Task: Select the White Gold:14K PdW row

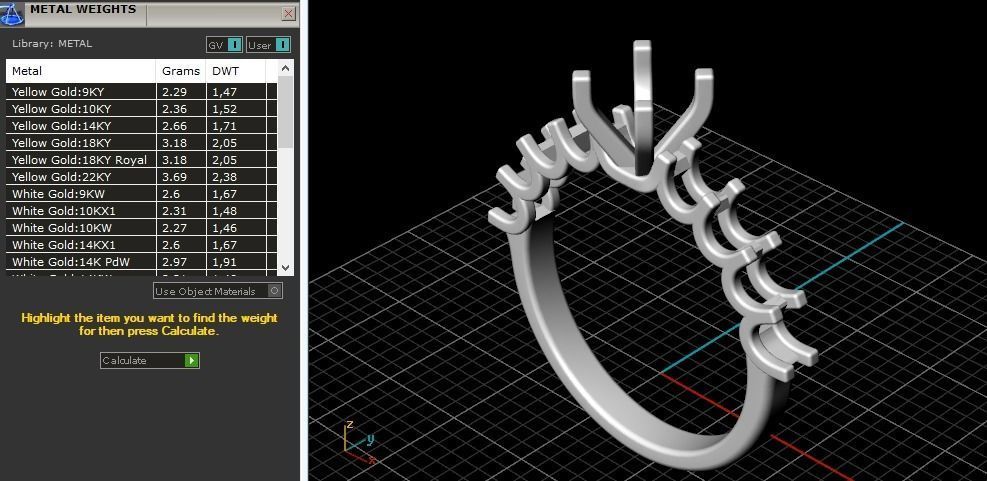Action: tap(142, 262)
